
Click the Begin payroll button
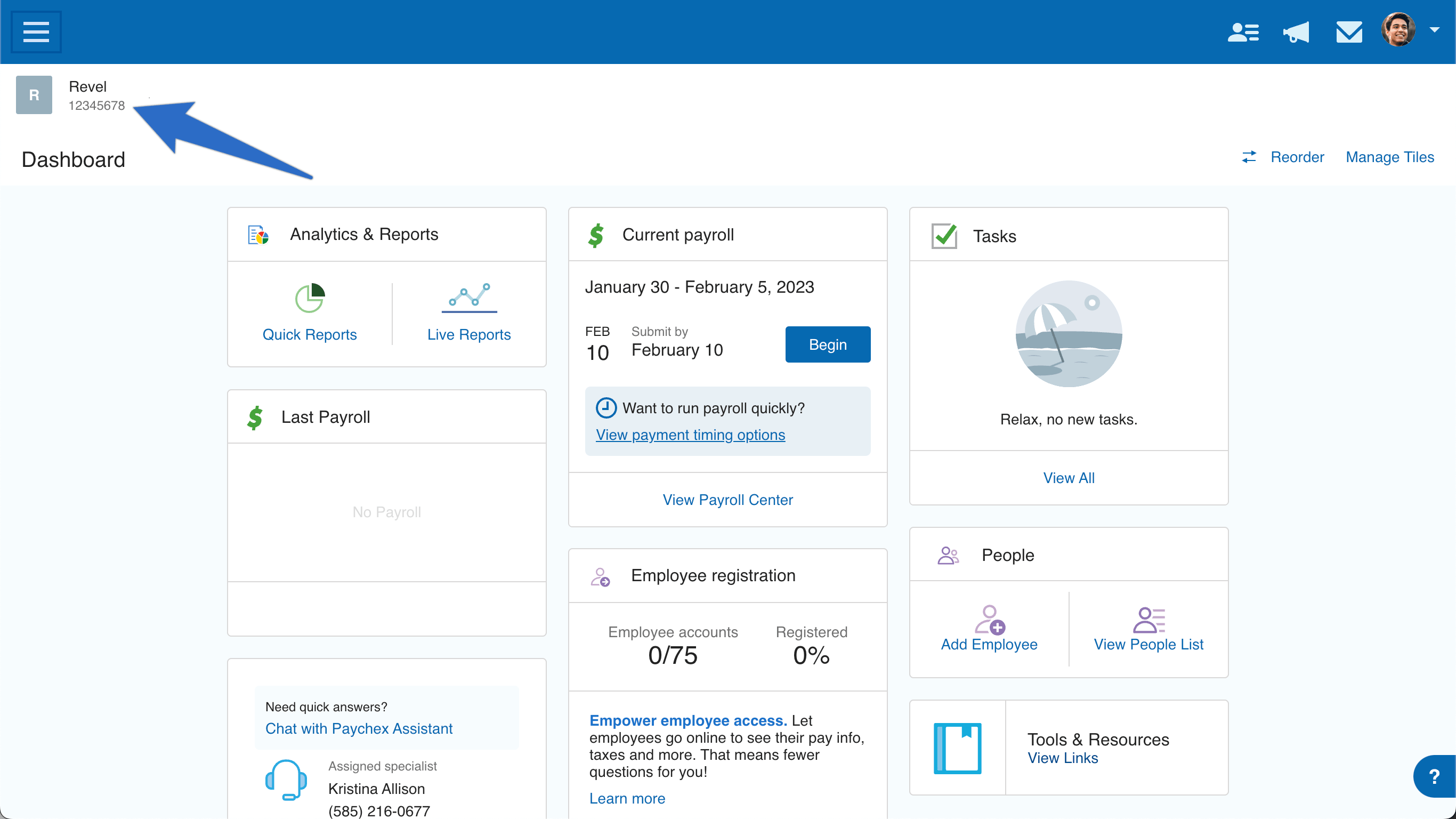828,344
